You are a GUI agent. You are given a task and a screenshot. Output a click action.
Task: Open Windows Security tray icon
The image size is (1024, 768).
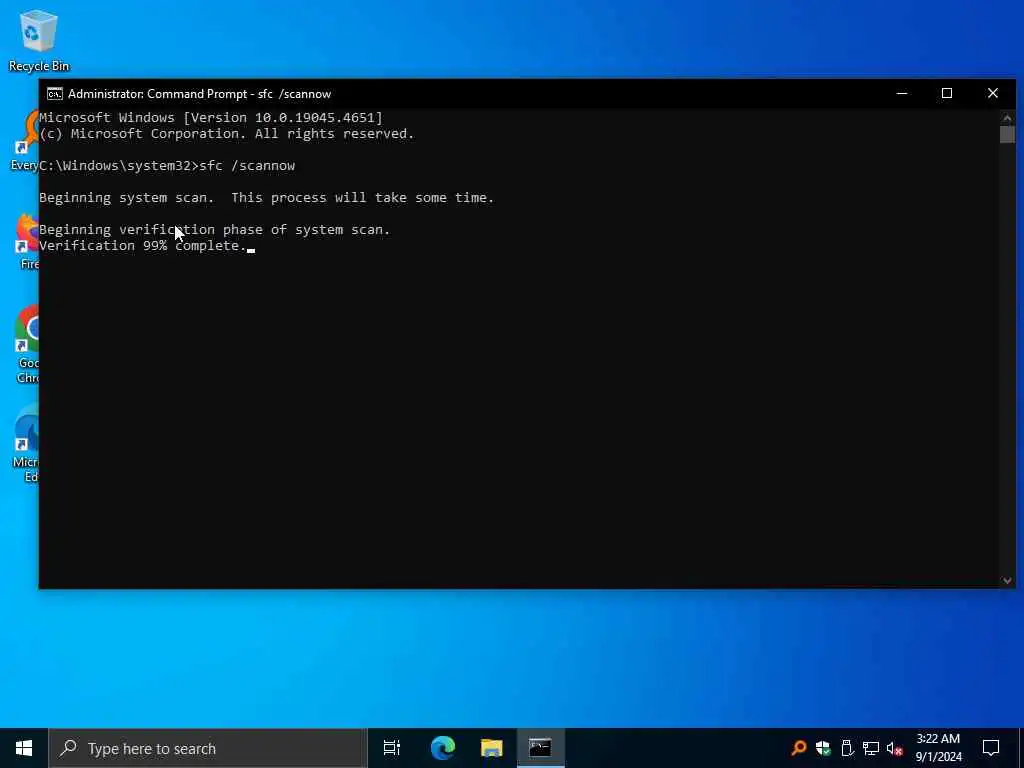pyautogui.click(x=823, y=748)
